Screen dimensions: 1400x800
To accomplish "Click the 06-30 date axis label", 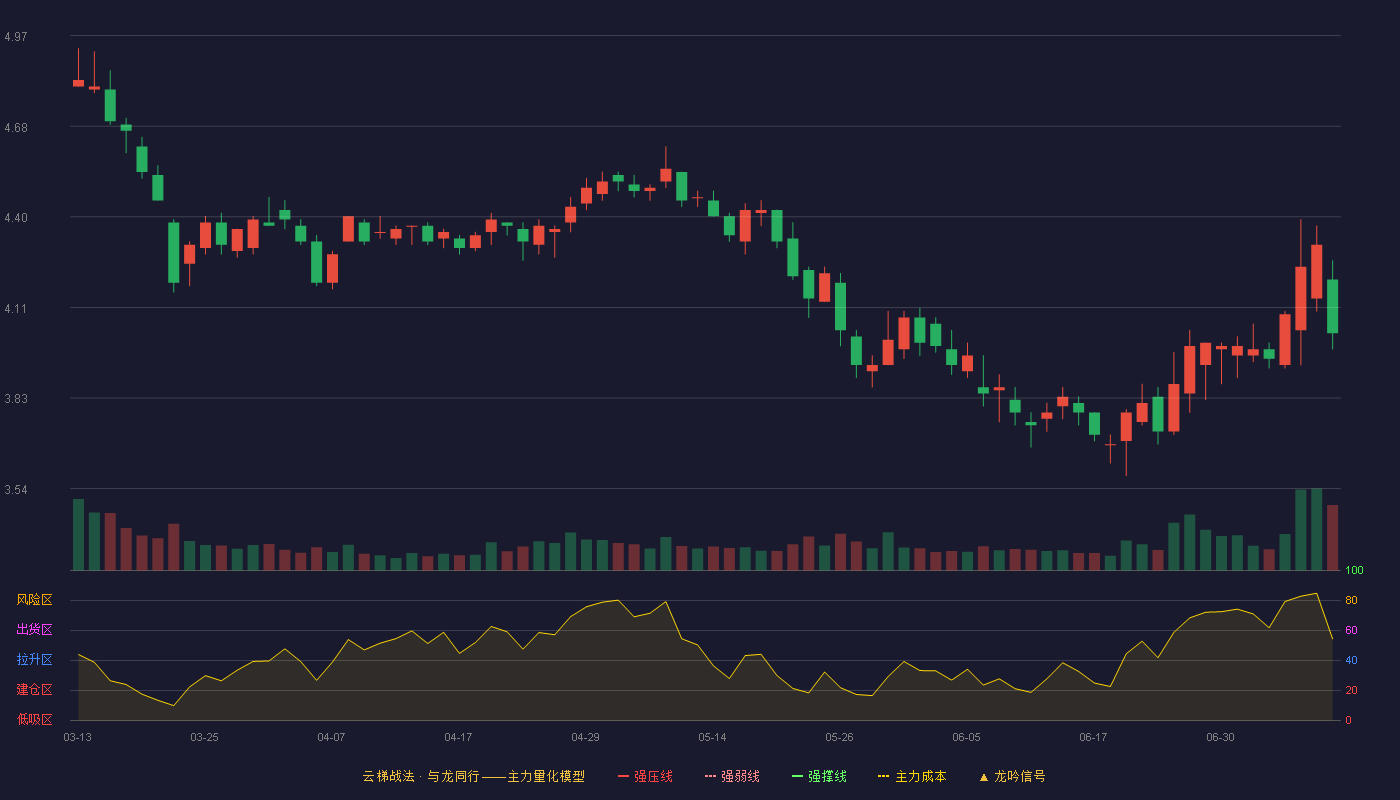I will coord(1220,737).
